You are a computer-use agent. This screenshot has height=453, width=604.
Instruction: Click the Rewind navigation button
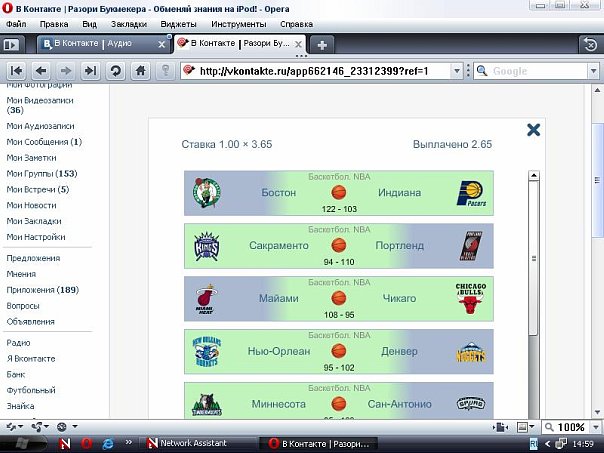click(x=16, y=71)
